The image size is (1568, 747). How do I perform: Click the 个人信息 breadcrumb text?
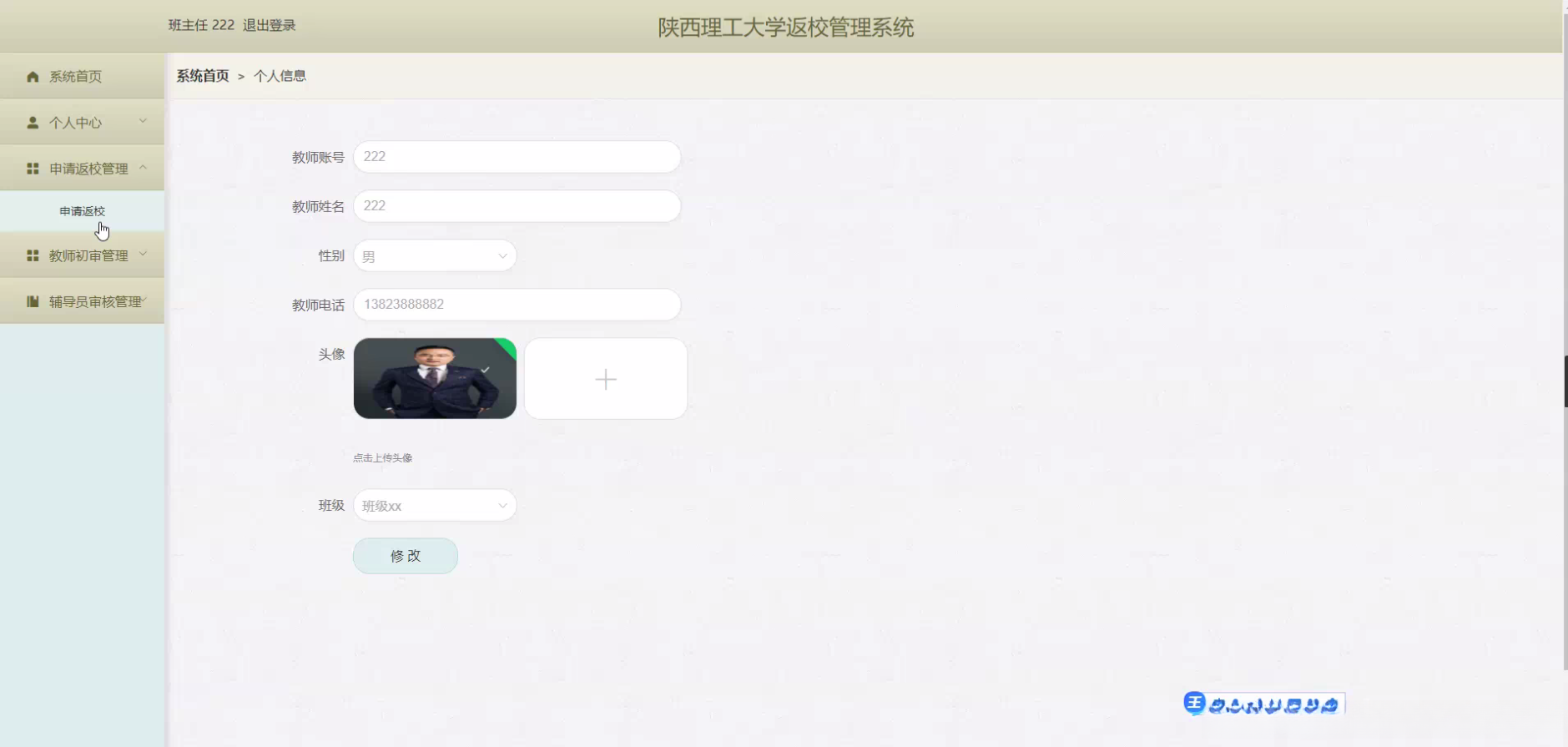(280, 76)
